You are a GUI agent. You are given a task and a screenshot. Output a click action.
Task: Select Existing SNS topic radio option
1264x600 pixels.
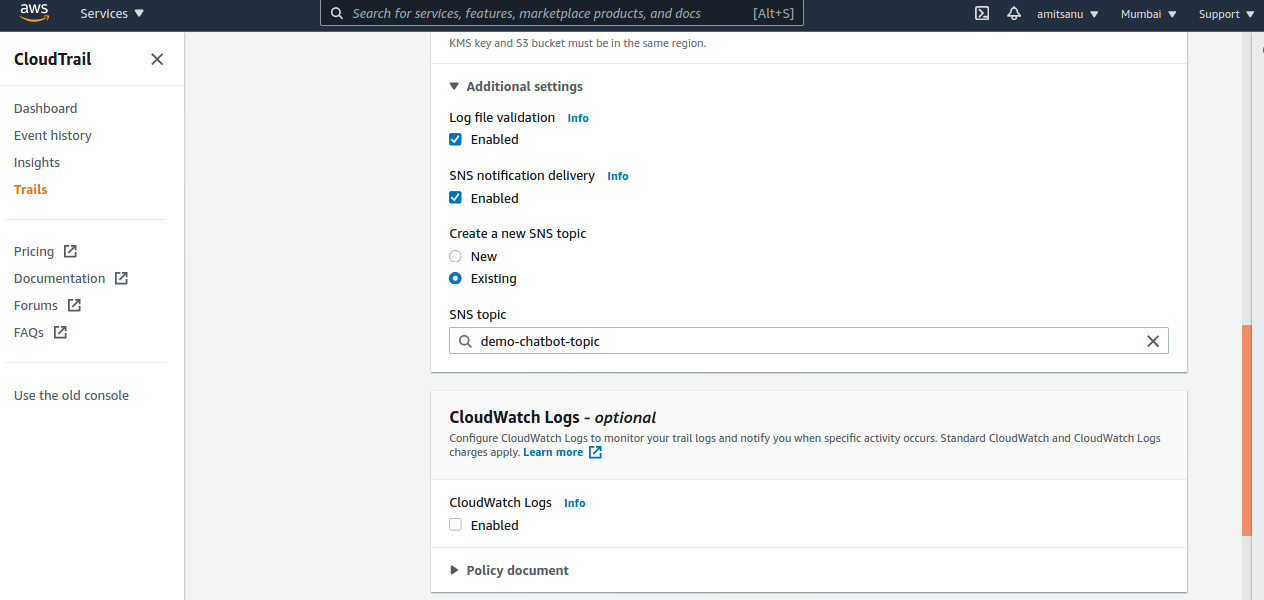click(x=455, y=278)
